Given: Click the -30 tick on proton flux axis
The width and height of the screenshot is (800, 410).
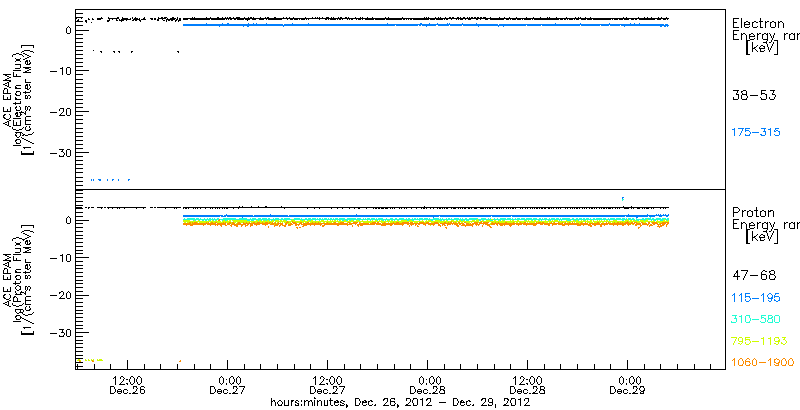Looking at the screenshot, I should click(x=60, y=332).
